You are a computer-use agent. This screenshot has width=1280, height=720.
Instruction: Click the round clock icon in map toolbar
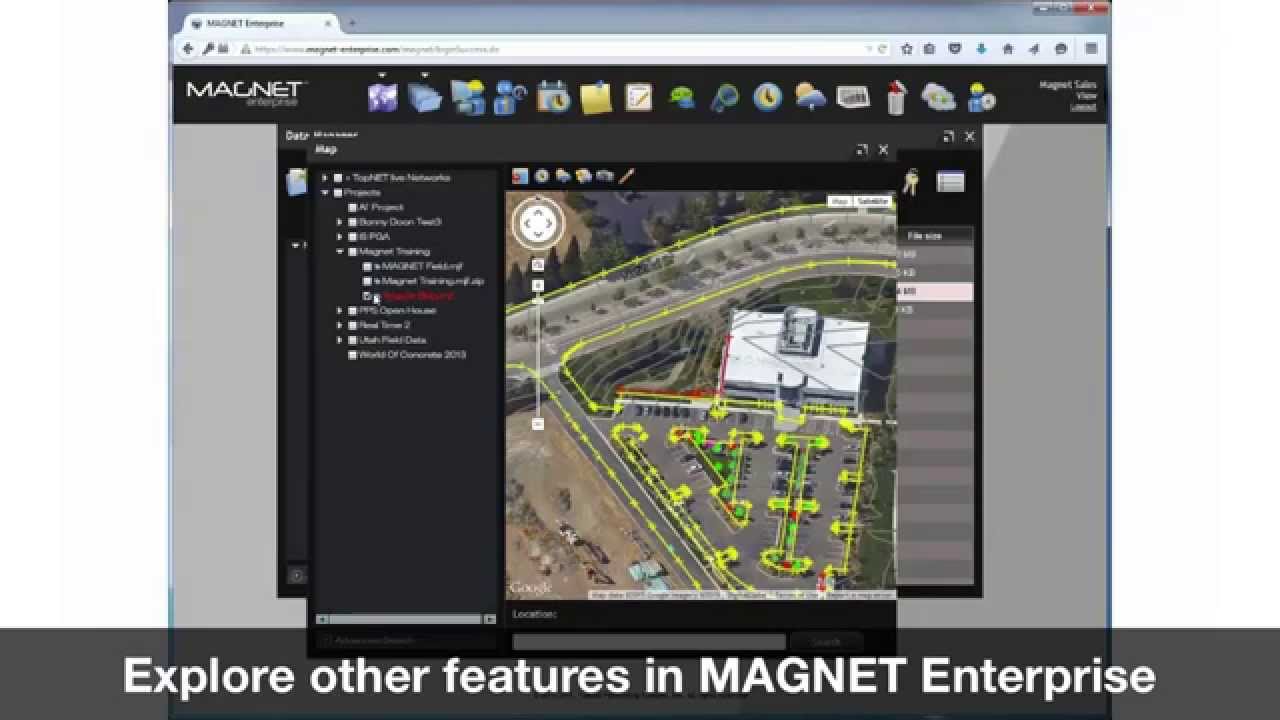[x=541, y=176]
